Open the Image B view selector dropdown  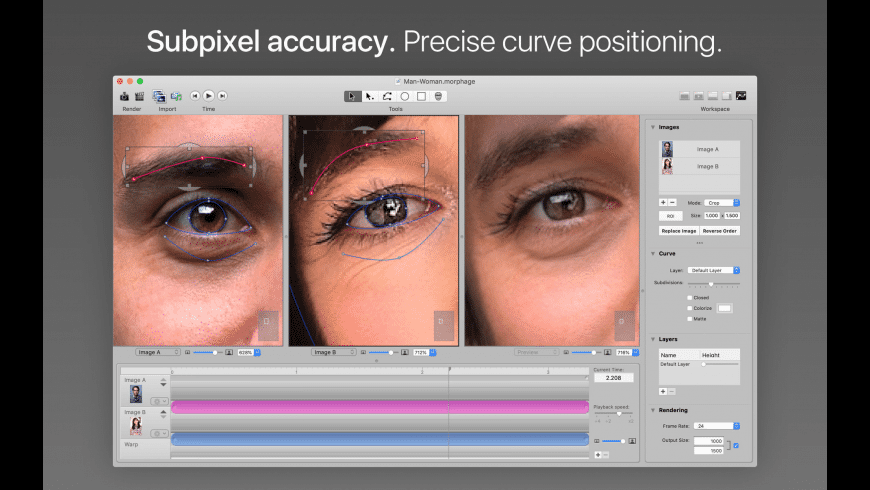point(333,352)
